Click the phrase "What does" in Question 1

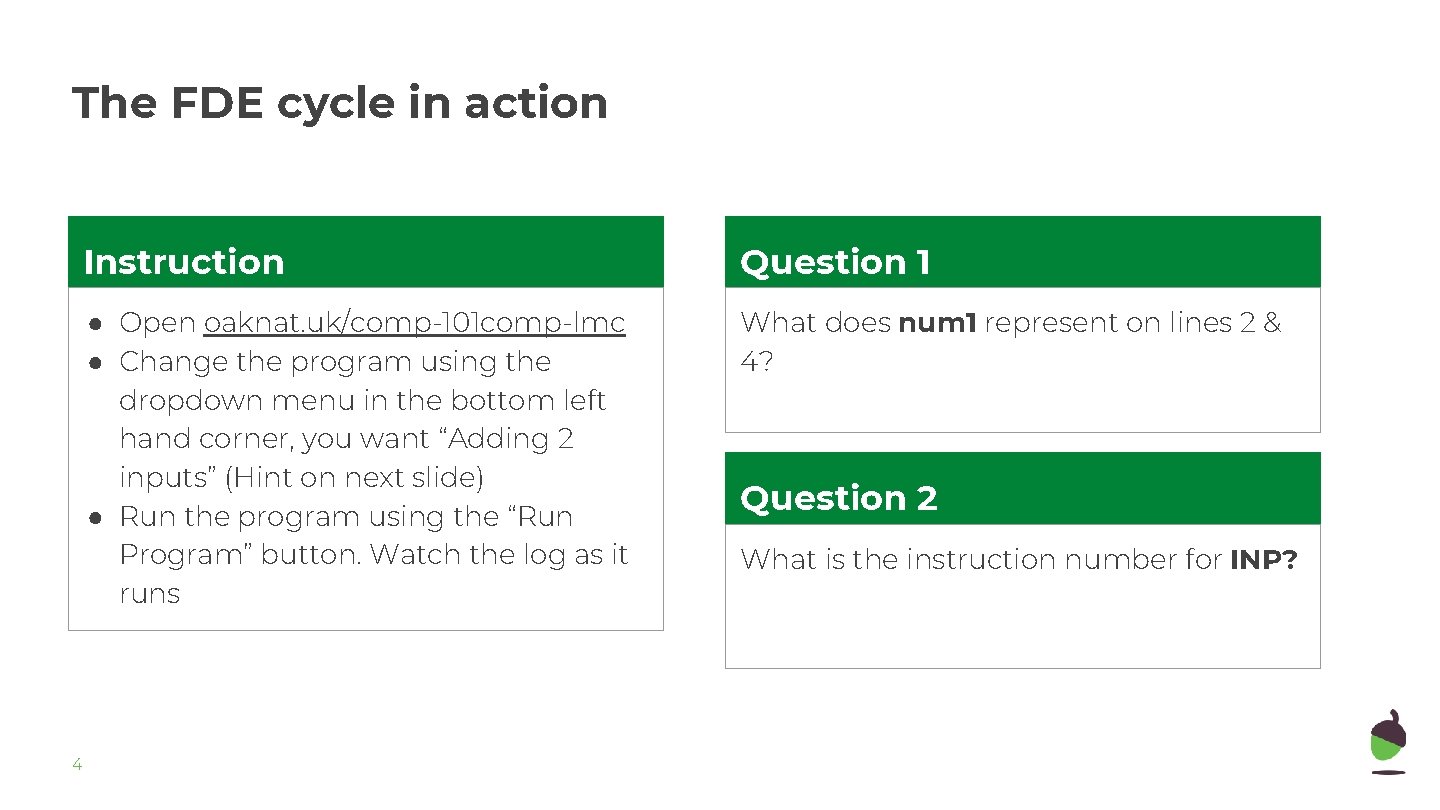pos(815,323)
